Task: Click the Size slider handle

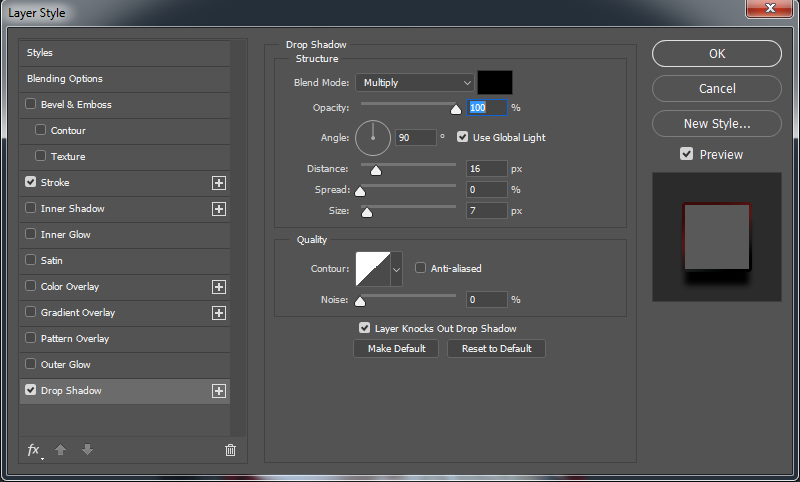Action: tap(367, 212)
